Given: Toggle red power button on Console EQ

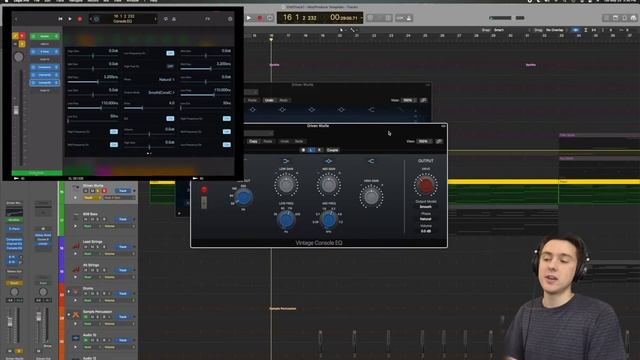Looking at the screenshot, I should tap(204, 190).
